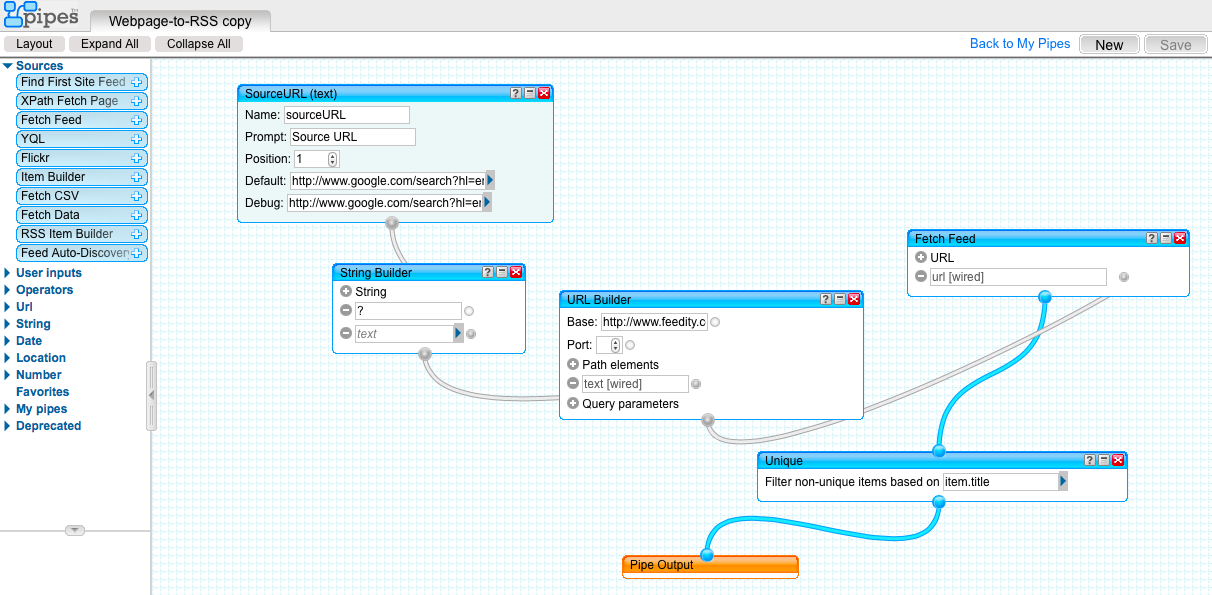Open Debug value dropdown arrow in SourceURL
1212x595 pixels.
pyautogui.click(x=487, y=203)
